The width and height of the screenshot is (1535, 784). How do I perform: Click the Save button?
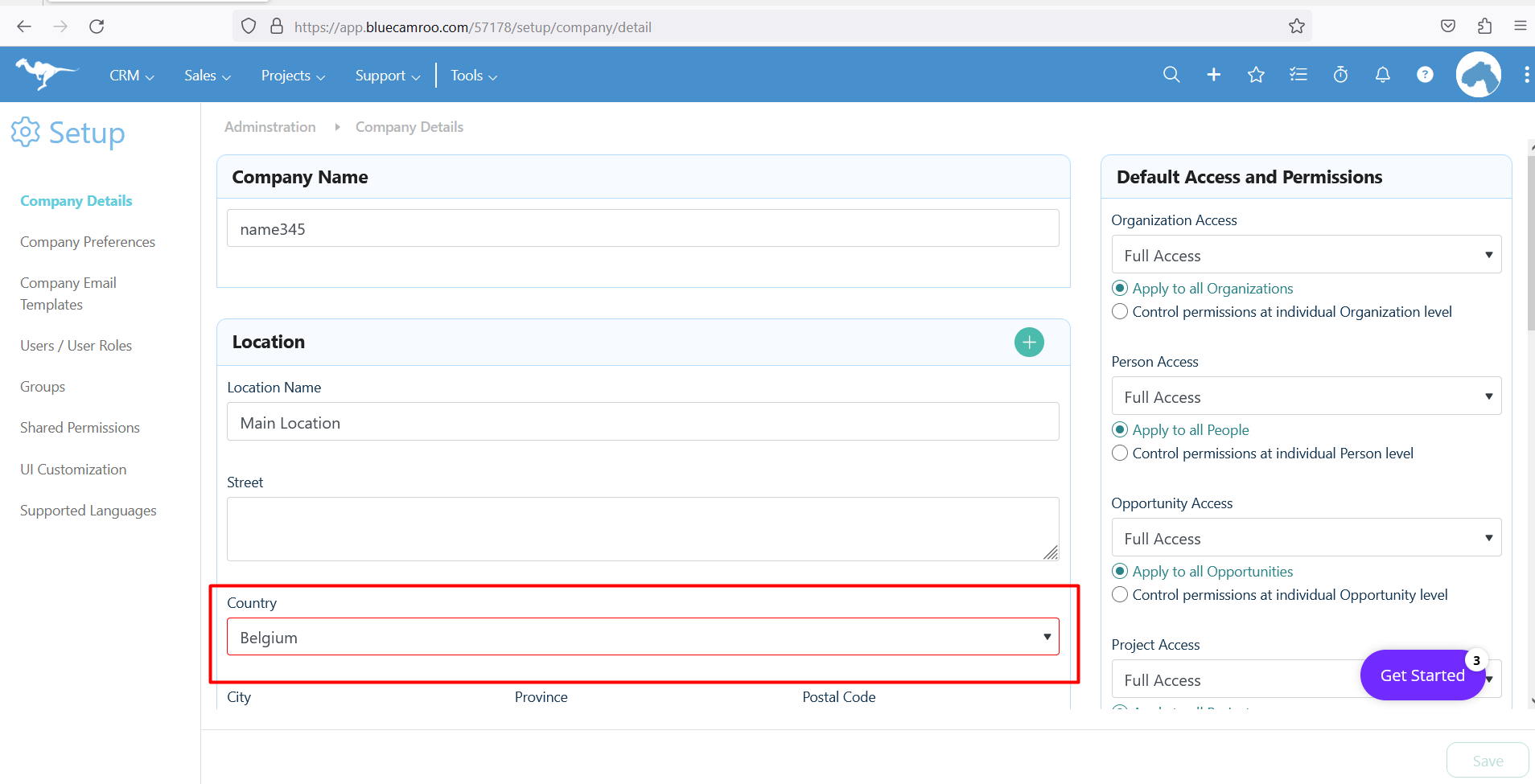1488,761
